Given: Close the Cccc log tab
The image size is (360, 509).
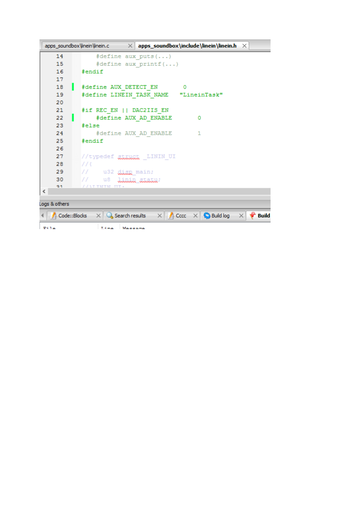Looking at the screenshot, I should (x=195, y=216).
